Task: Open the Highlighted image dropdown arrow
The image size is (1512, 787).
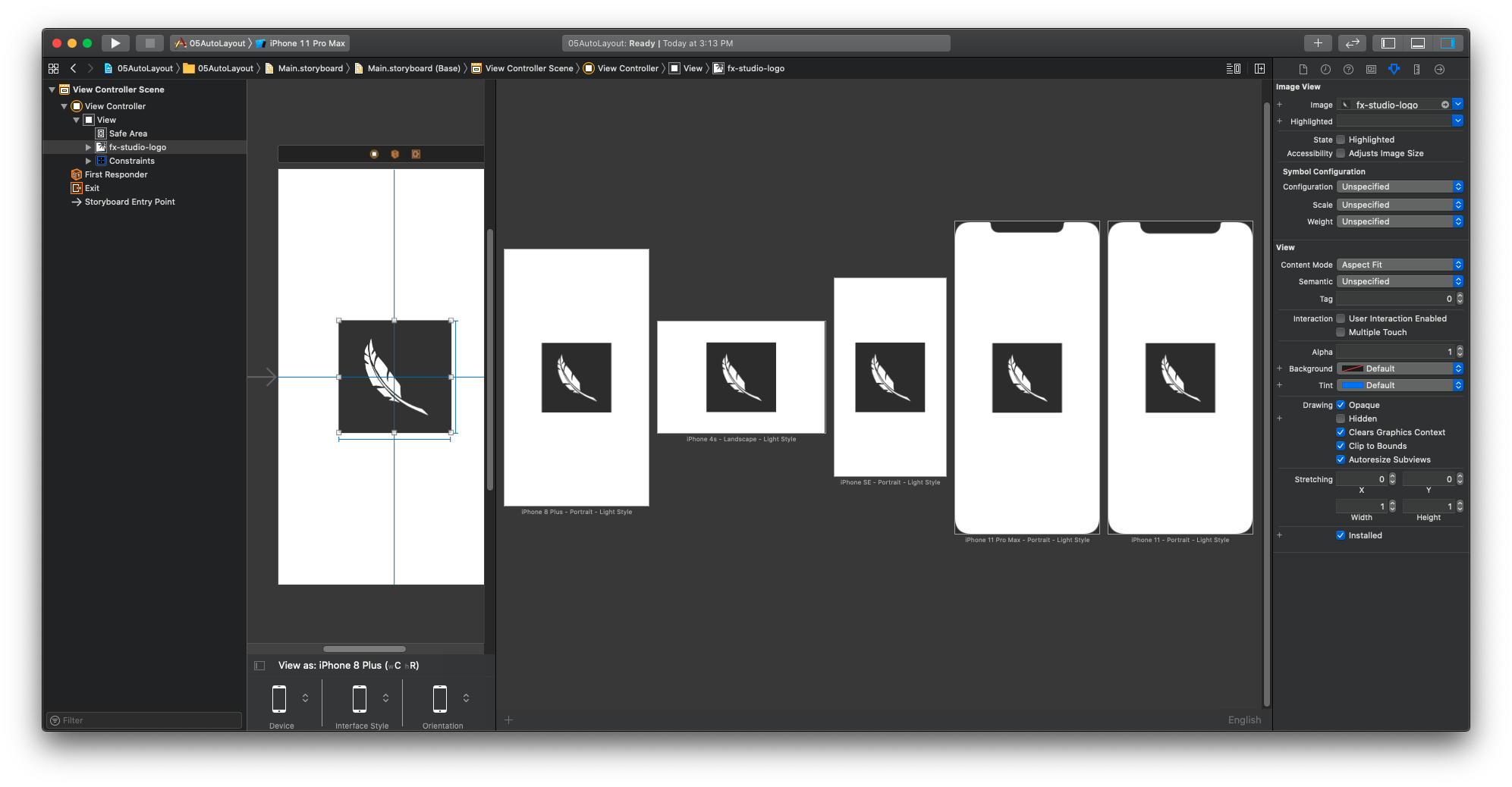Action: 1457,121
